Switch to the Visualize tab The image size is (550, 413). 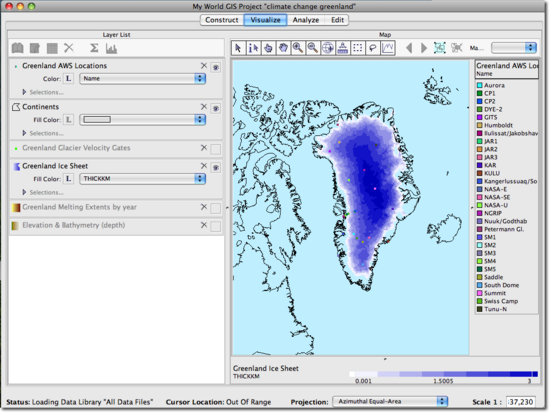tap(266, 20)
